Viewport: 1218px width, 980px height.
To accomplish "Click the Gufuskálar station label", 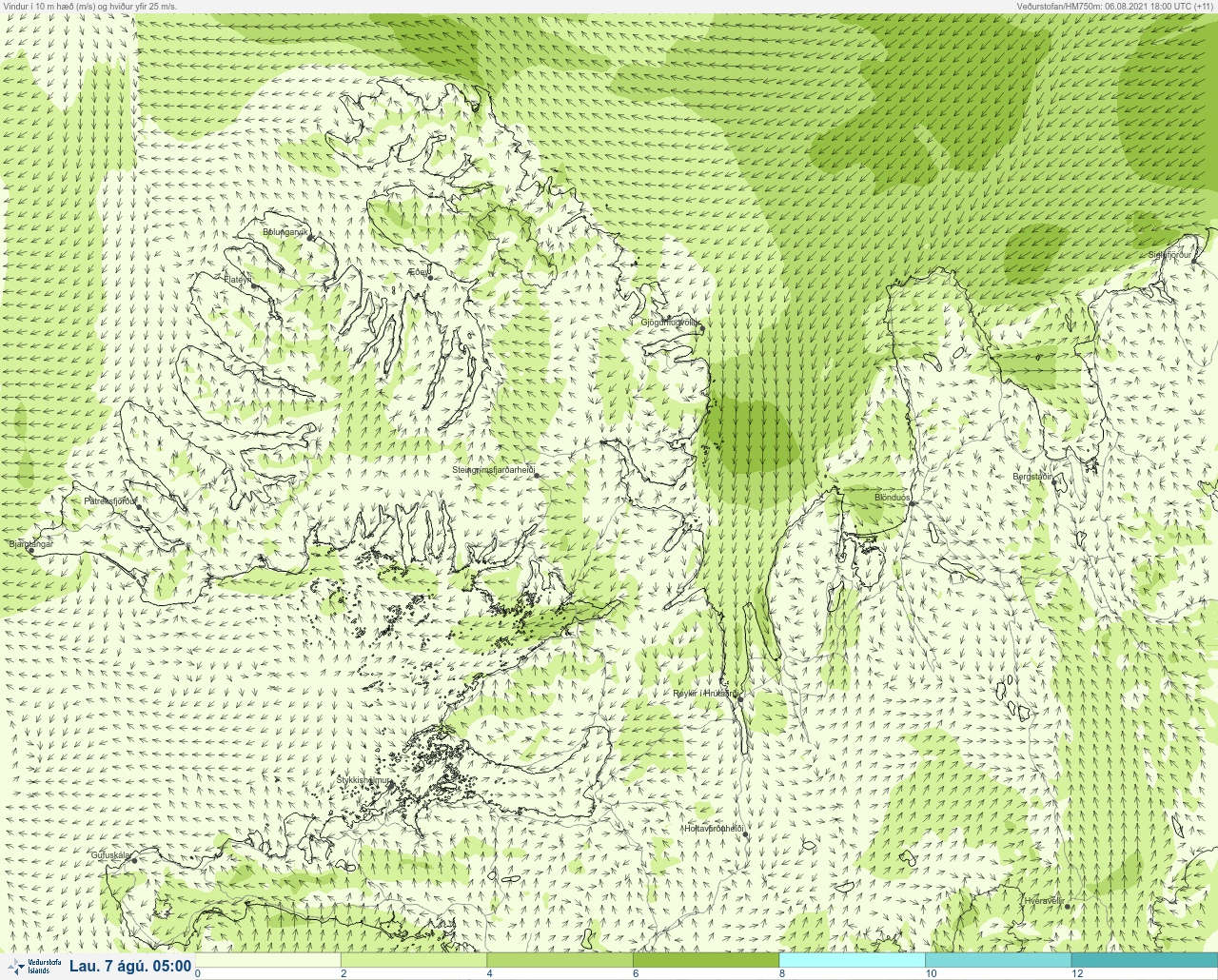I will [110, 855].
